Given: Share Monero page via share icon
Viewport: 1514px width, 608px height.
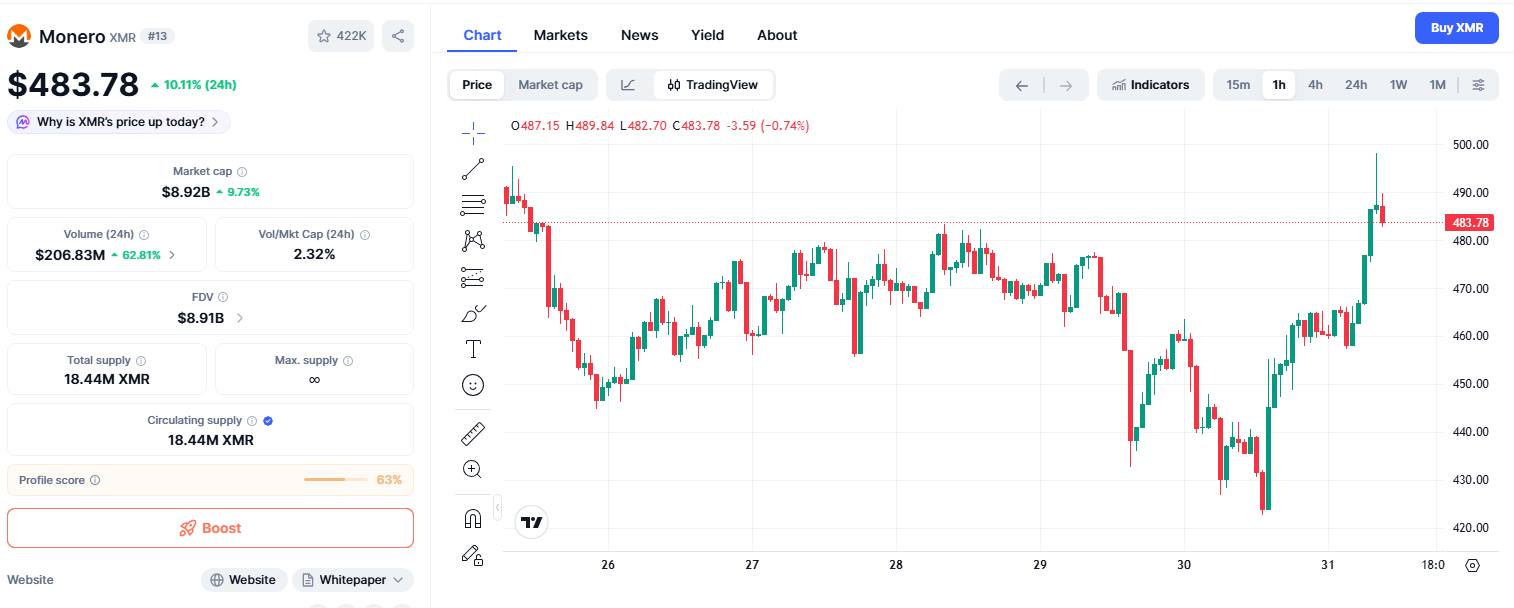Looking at the screenshot, I should point(398,36).
